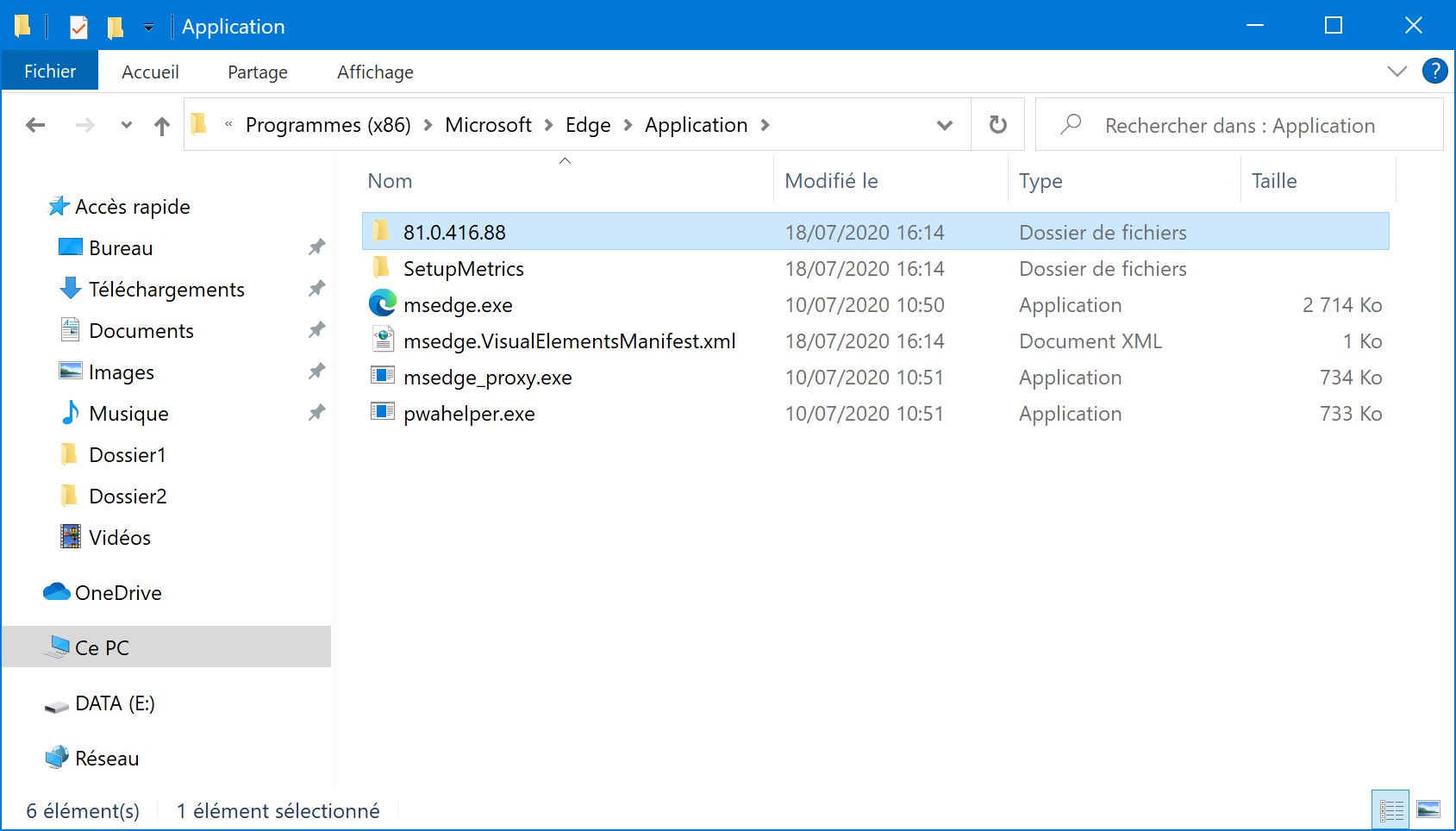Image resolution: width=1456 pixels, height=831 pixels.
Task: Open OneDrive in navigation pane
Action: (118, 593)
